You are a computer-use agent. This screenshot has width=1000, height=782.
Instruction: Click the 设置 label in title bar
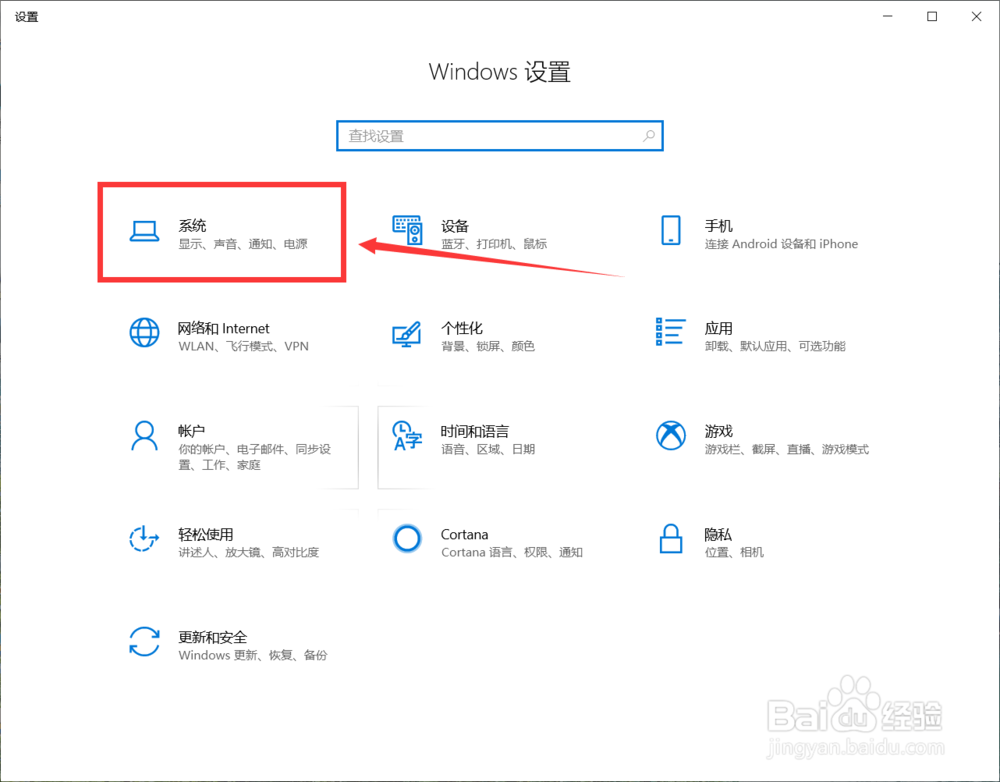point(26,16)
